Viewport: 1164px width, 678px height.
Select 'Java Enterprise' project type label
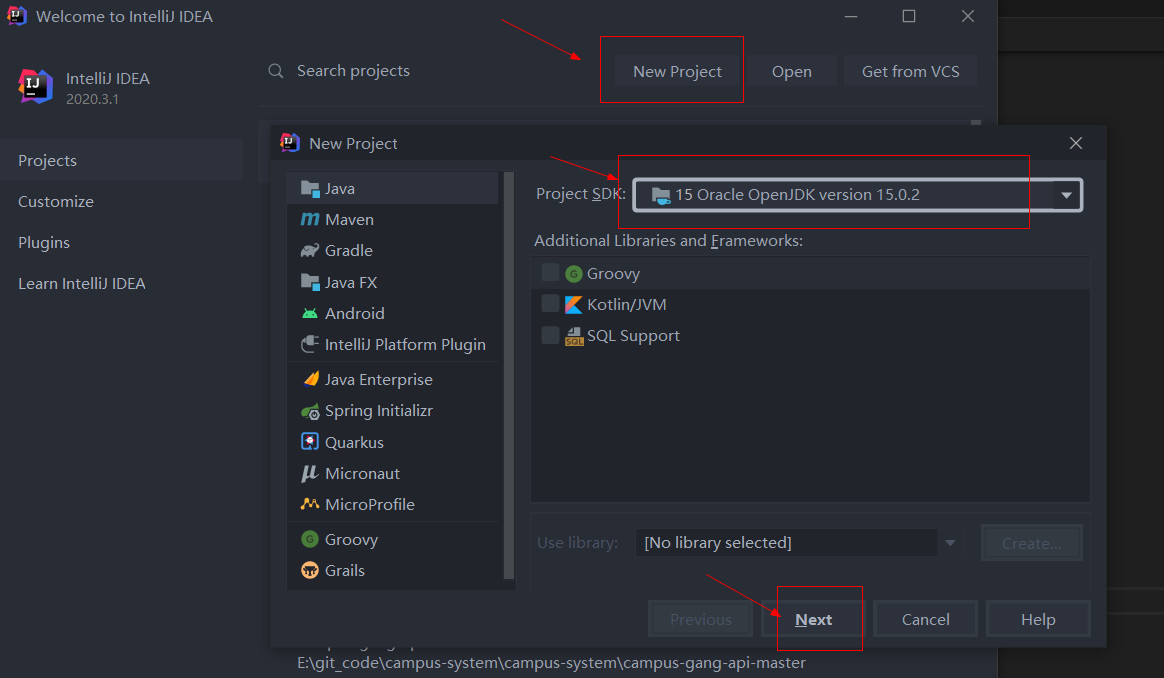coord(379,379)
